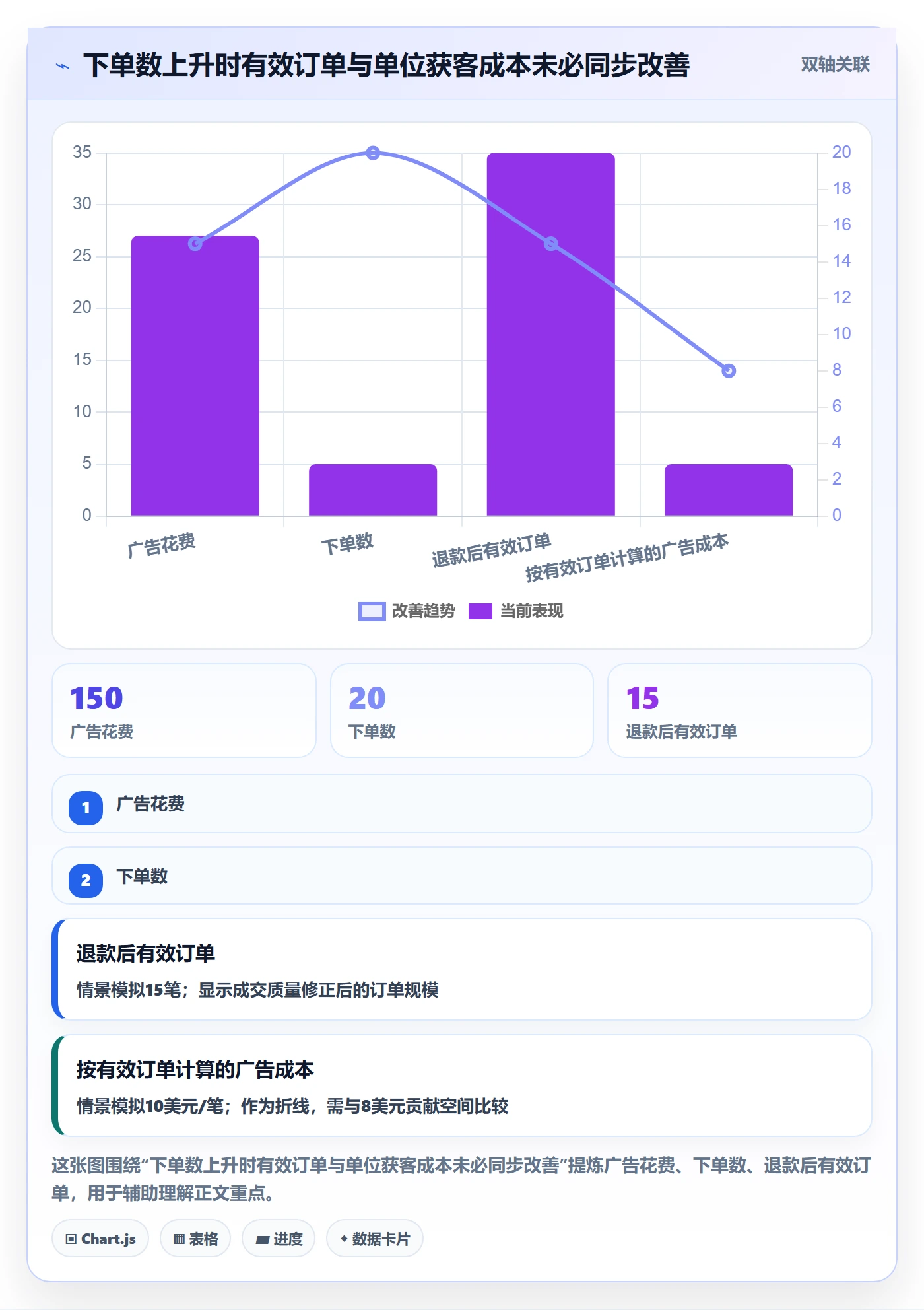The image size is (924, 1310).
Task: Click the number 1 badge for 广告花费
Action: pyautogui.click(x=86, y=808)
